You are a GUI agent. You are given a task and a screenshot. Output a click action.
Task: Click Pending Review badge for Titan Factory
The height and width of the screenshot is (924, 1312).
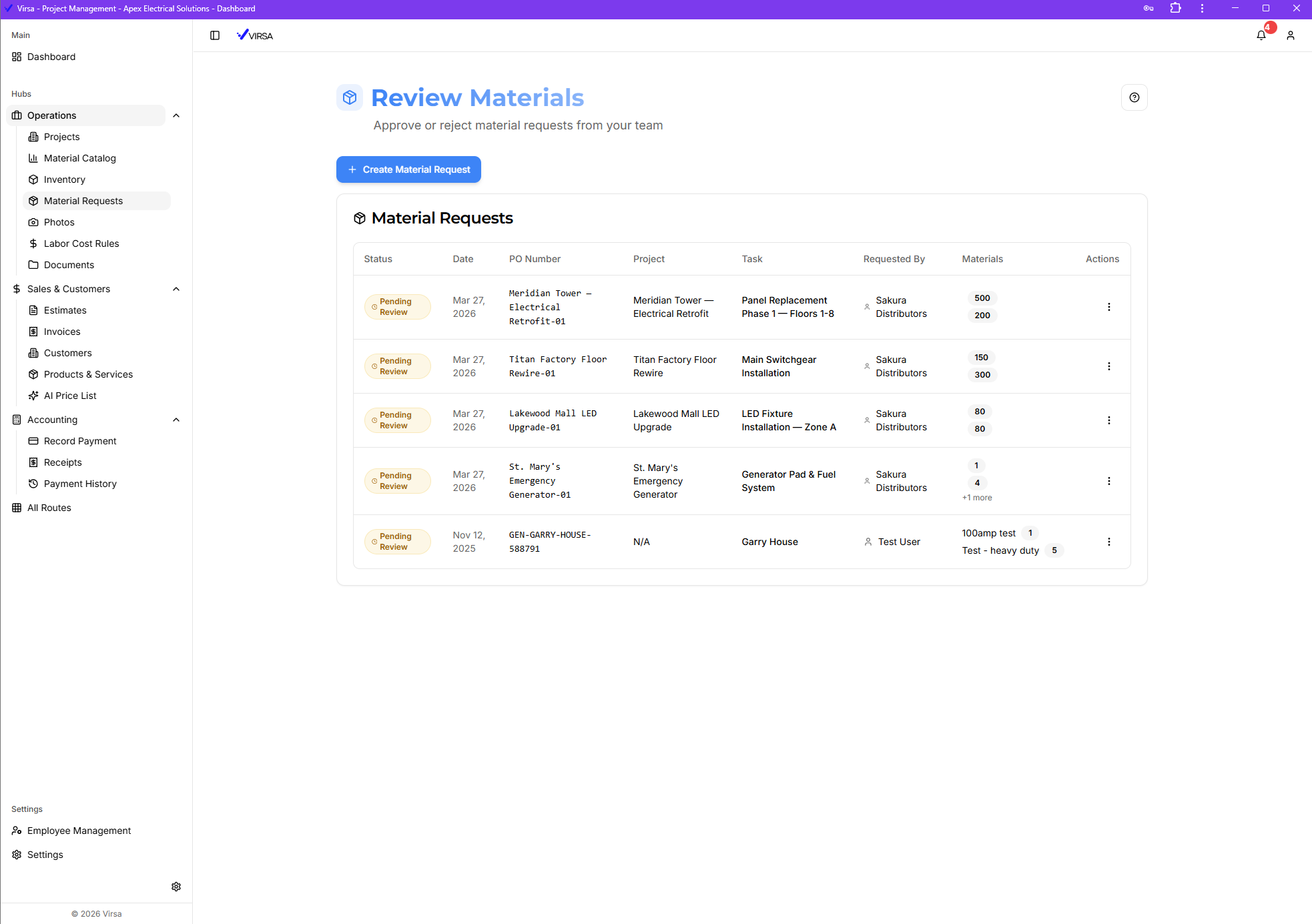click(x=397, y=366)
